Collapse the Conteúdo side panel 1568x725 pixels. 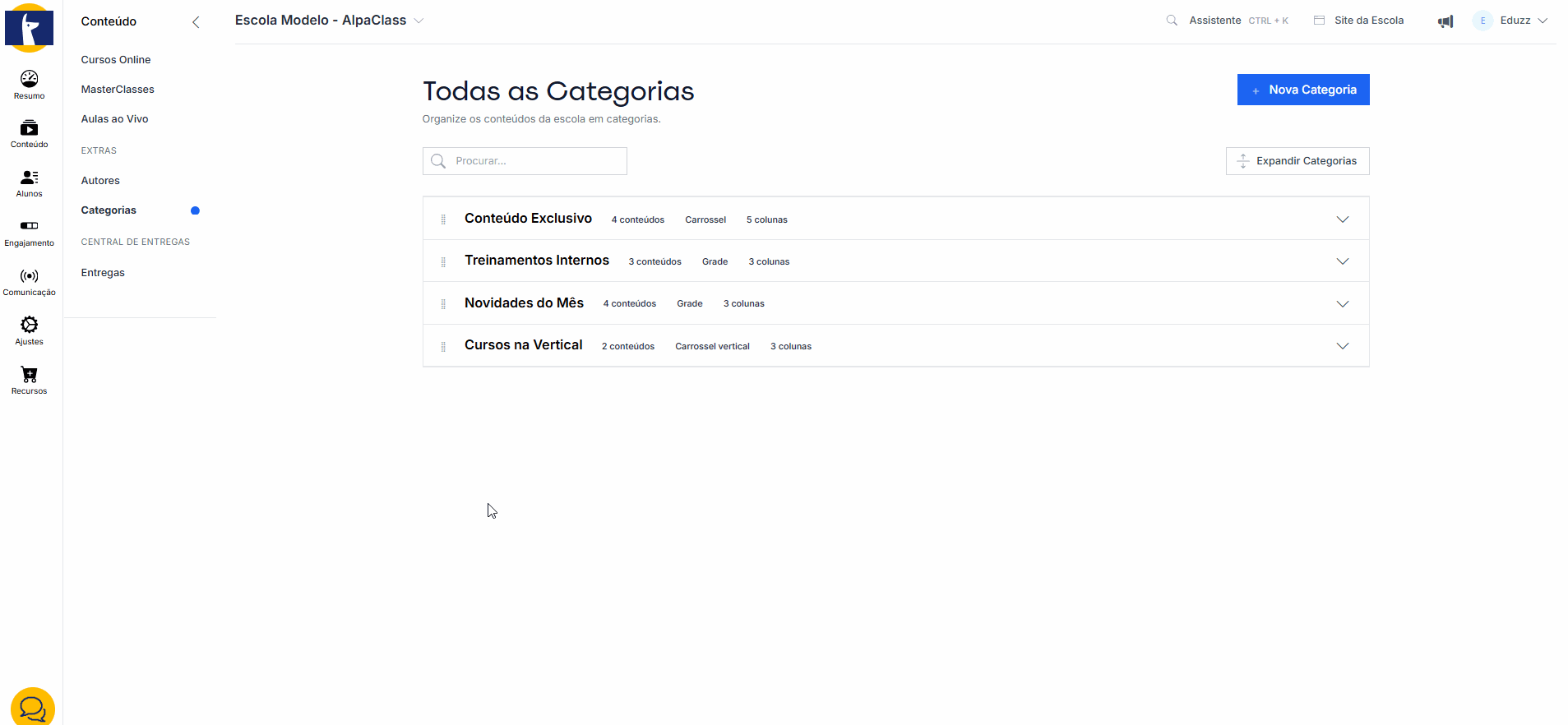click(196, 22)
